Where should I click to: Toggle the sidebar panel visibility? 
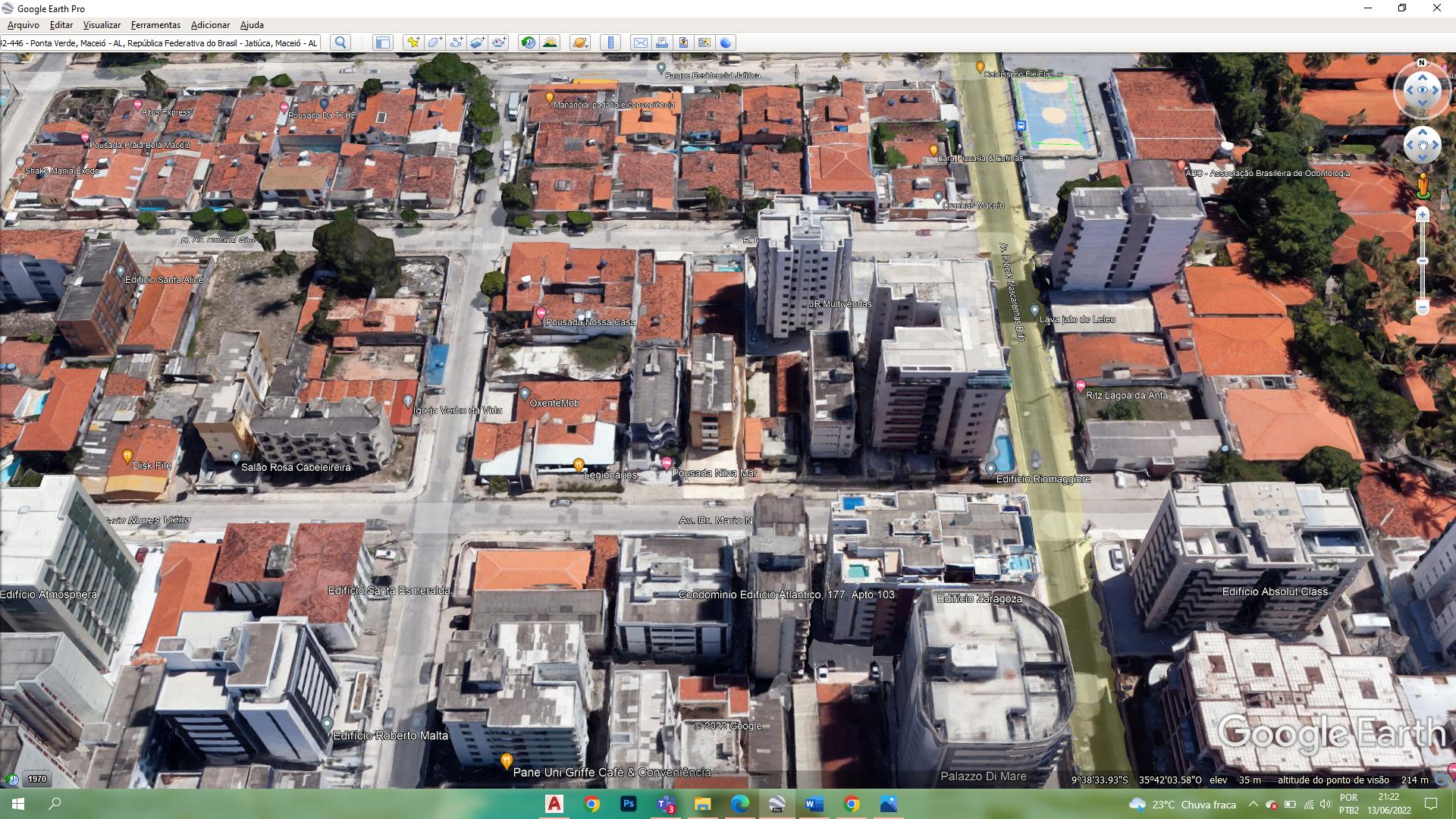click(x=382, y=42)
